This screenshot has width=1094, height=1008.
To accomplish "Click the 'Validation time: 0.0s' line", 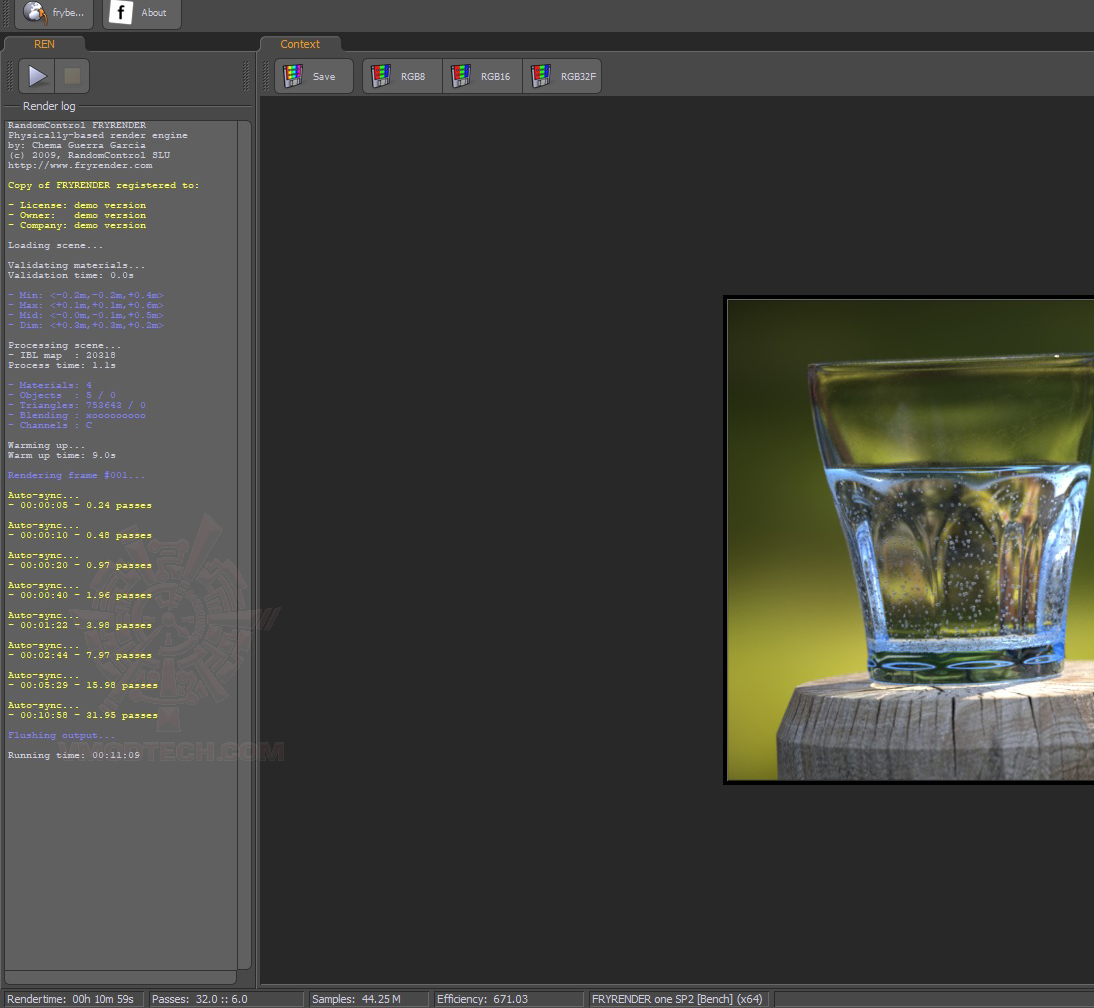I will 70,276.
